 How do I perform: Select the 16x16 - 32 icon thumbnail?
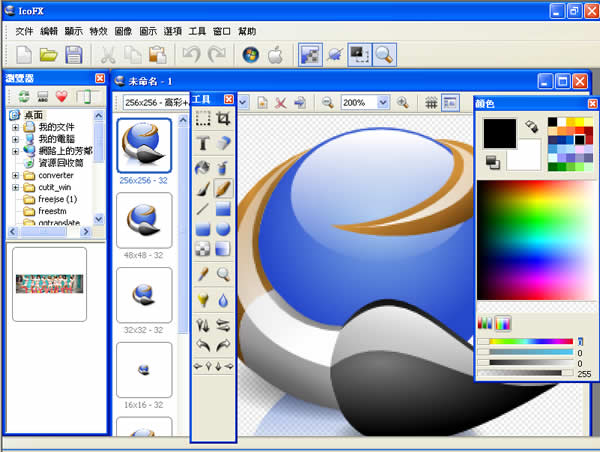coord(144,370)
